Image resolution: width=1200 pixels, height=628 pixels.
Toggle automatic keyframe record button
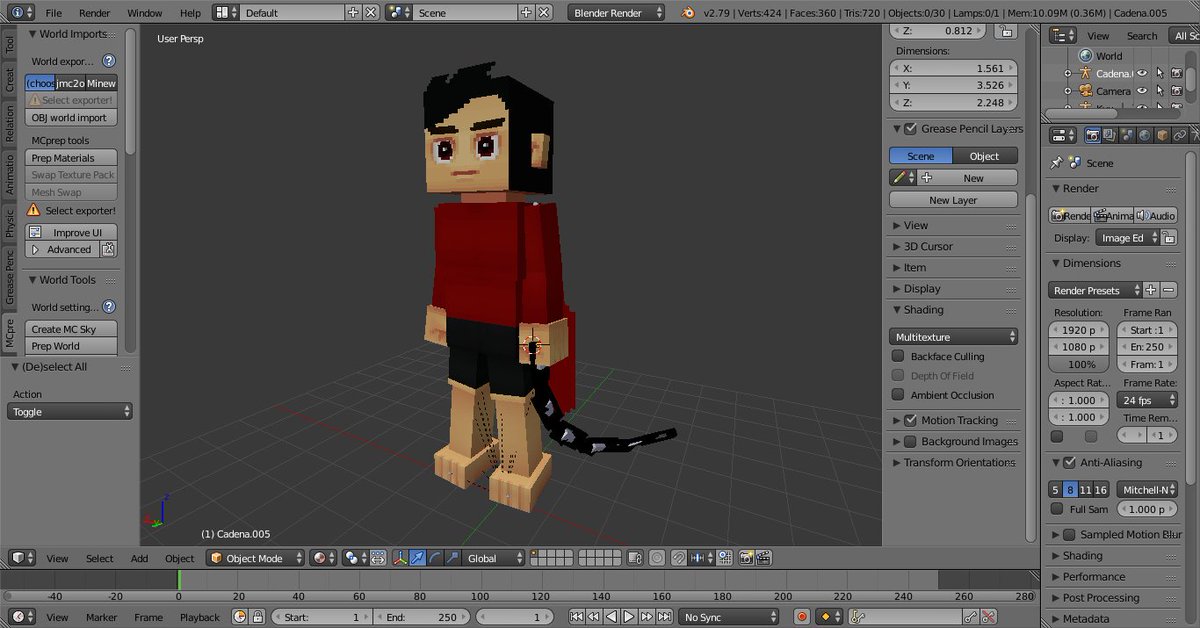coord(801,617)
